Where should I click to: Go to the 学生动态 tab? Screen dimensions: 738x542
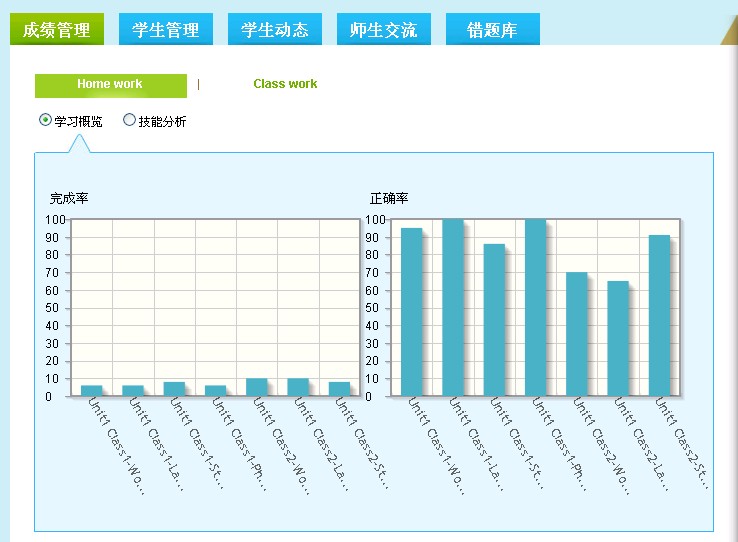[x=275, y=30]
